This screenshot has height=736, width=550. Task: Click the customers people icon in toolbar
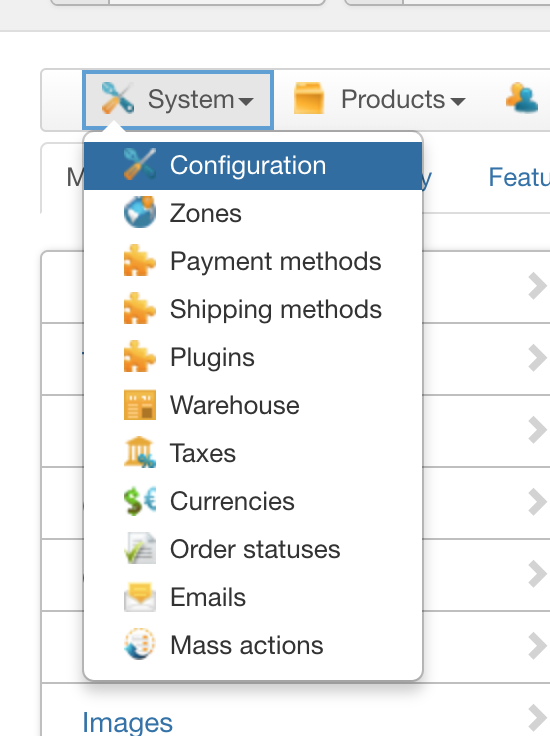522,98
